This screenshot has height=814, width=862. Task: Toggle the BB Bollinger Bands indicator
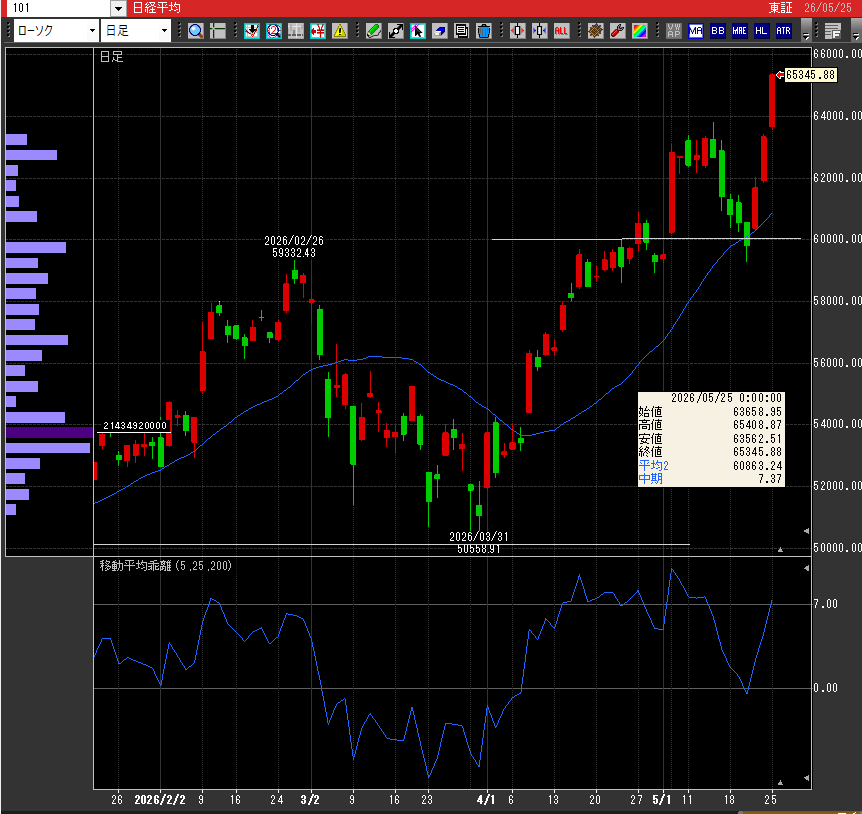tap(717, 31)
